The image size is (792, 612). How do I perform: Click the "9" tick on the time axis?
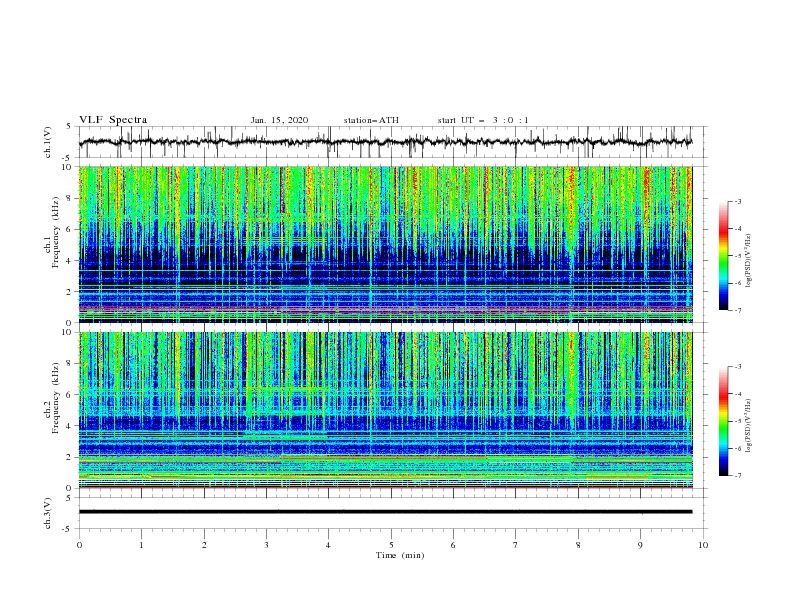click(x=640, y=545)
